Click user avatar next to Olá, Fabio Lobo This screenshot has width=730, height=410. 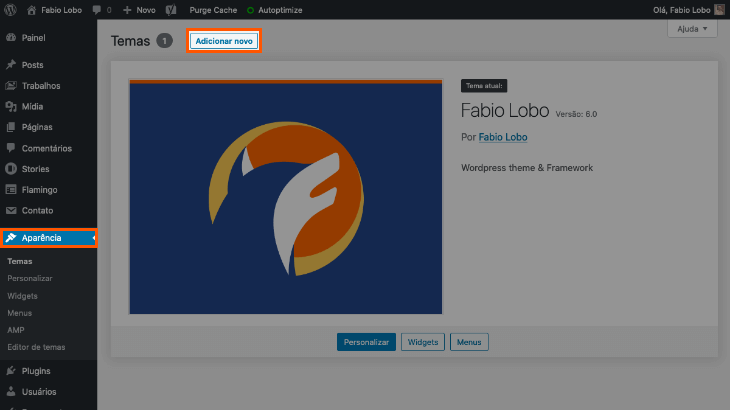720,9
